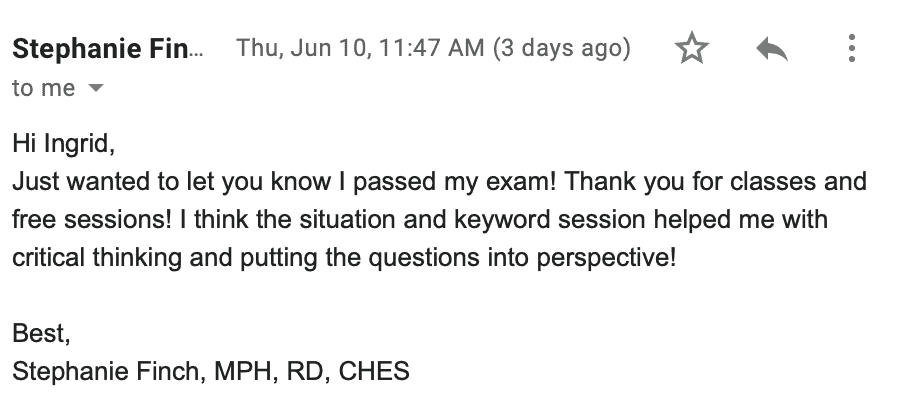Click the sender name Stephanie Fin...
This screenshot has height=400, width=902.
click(x=106, y=49)
